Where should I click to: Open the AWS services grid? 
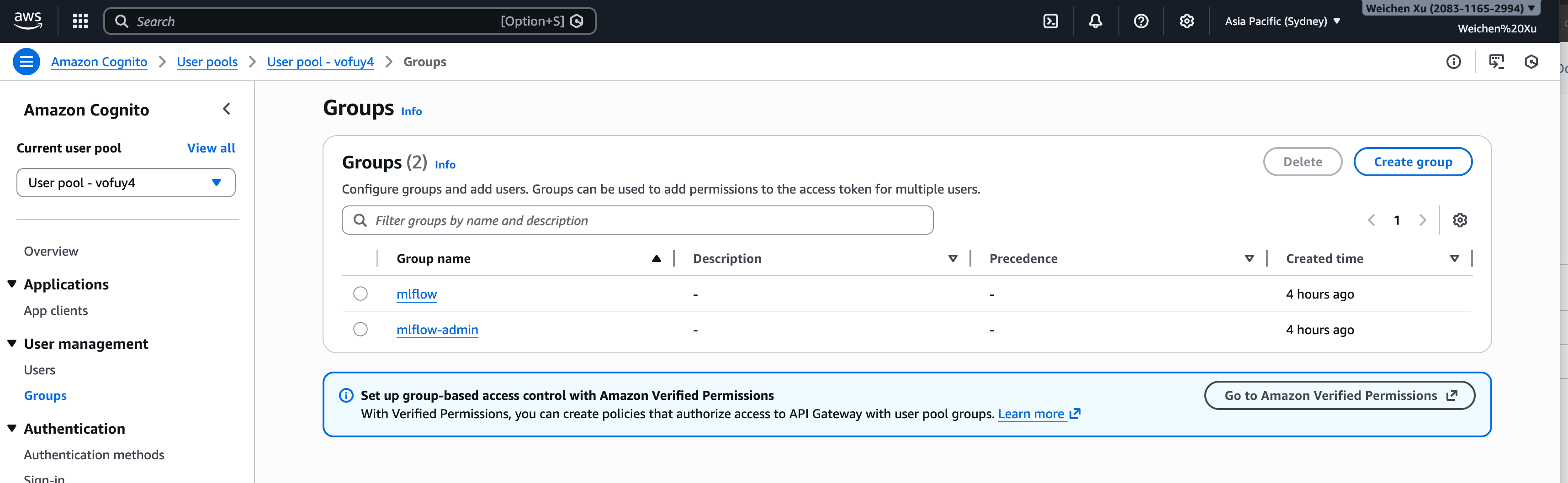click(x=80, y=21)
